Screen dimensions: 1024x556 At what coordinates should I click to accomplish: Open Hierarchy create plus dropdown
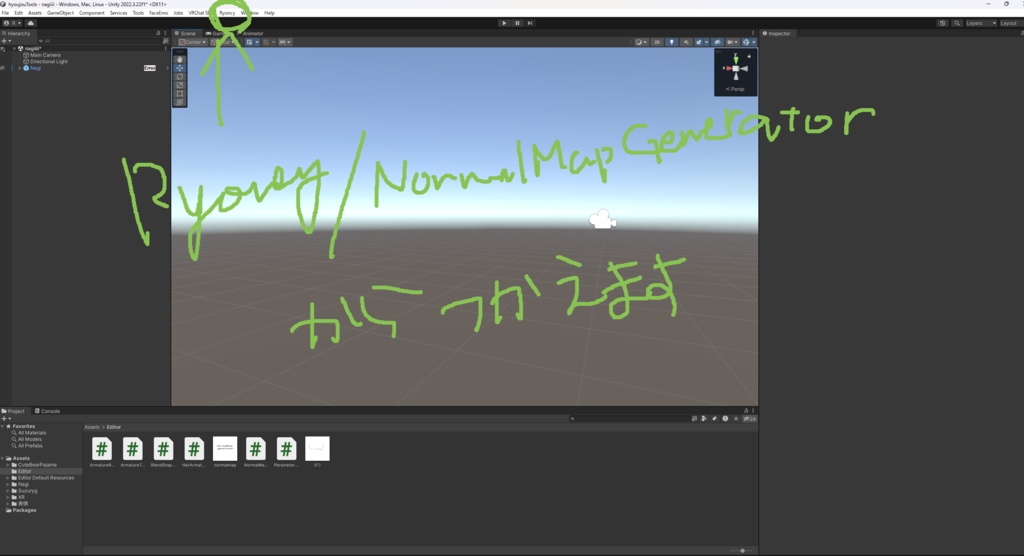(x=6, y=41)
